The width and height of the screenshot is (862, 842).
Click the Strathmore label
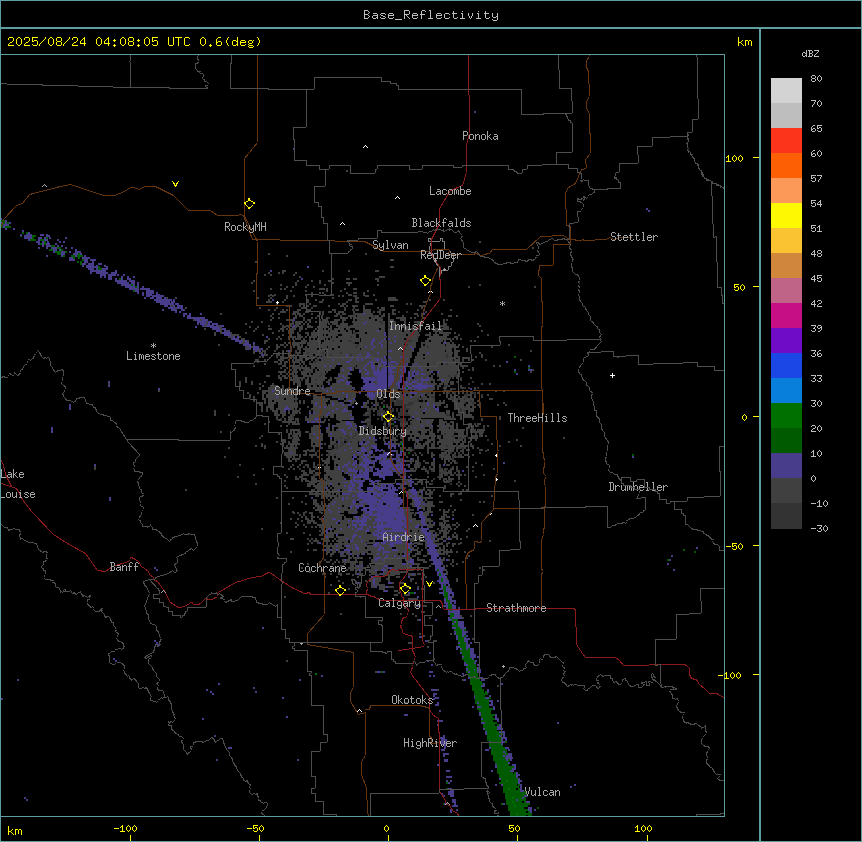[x=516, y=608]
